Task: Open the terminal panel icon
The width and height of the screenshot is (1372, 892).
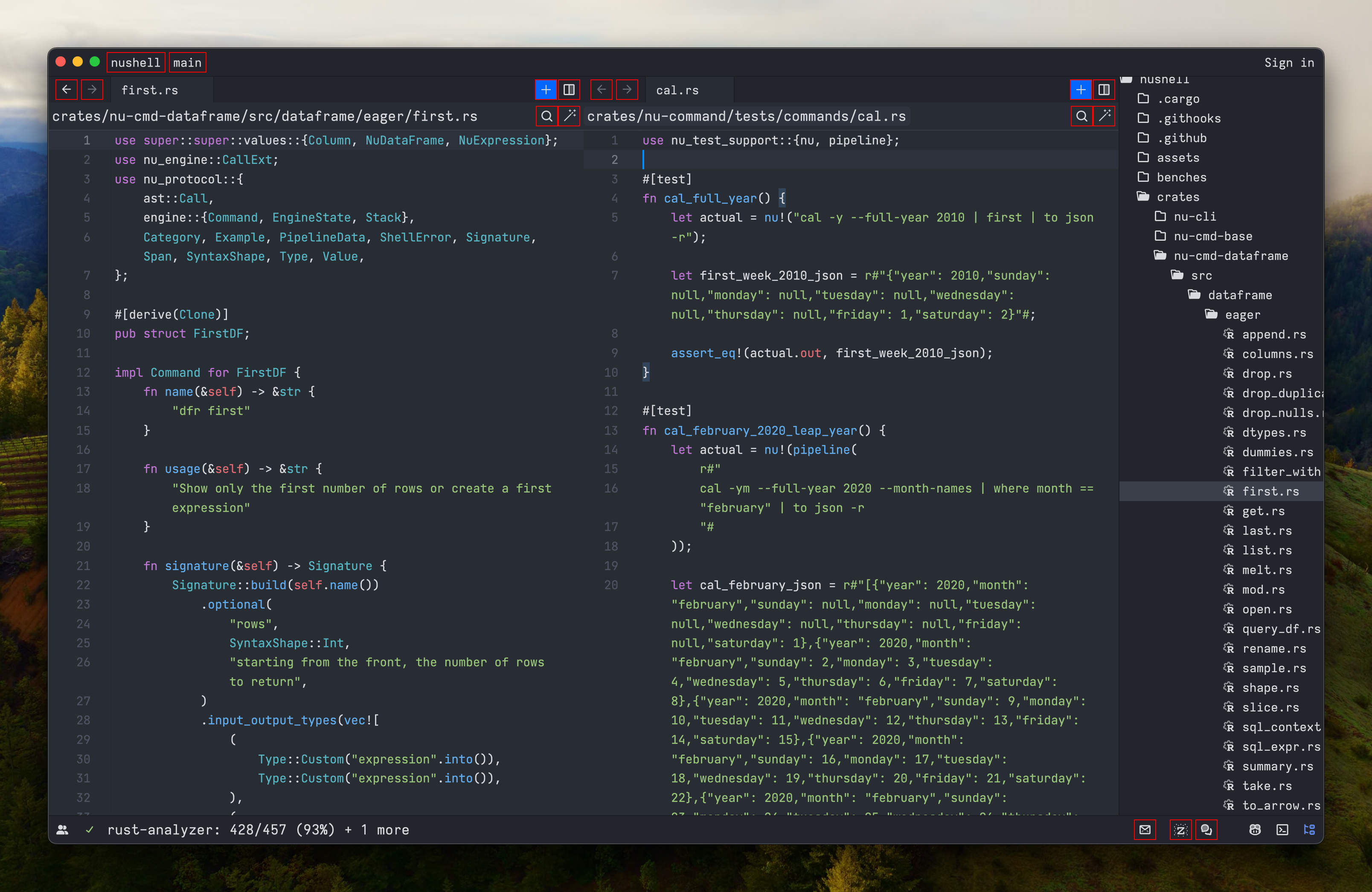Action: coord(1282,830)
